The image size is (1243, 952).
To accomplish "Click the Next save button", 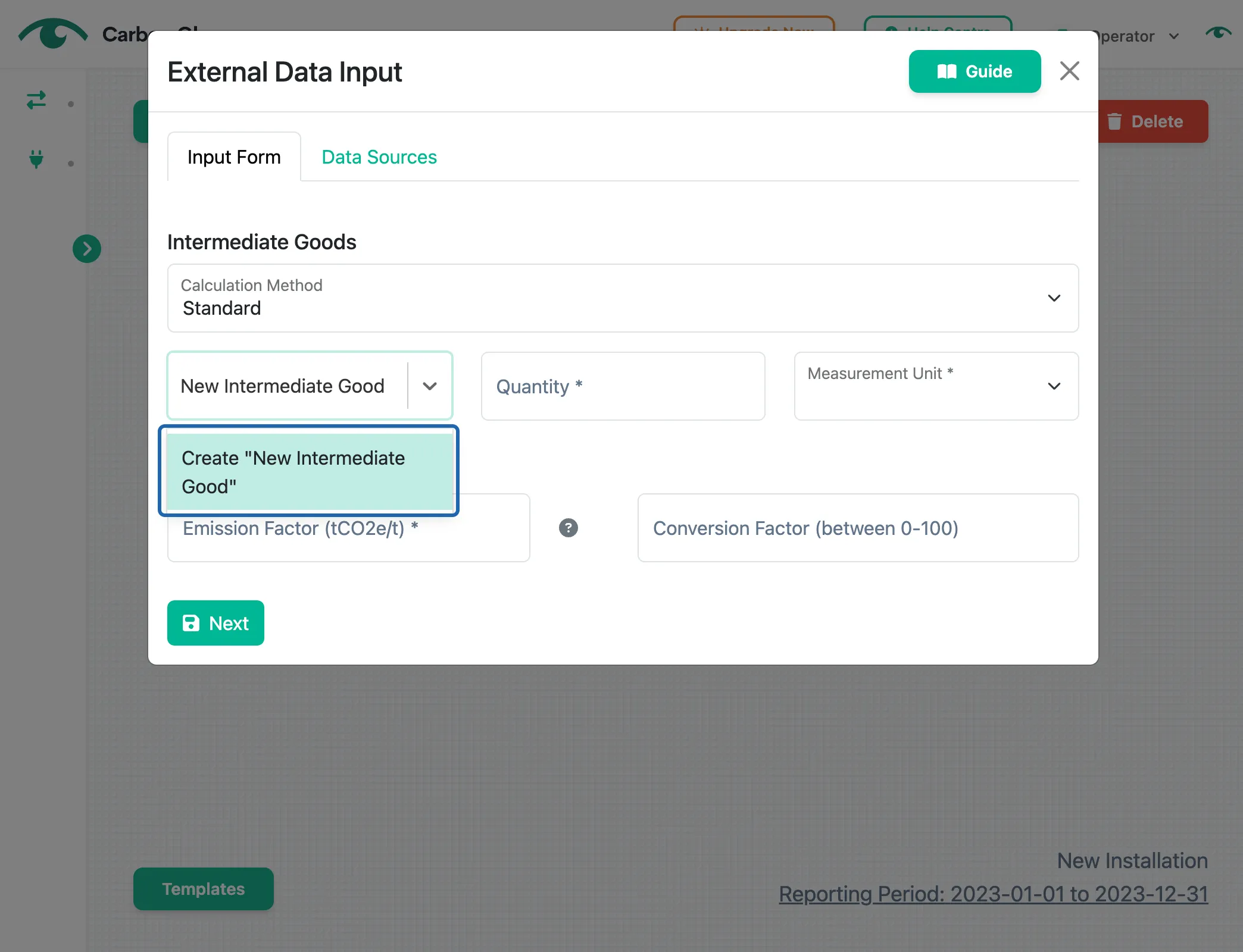I will pos(216,623).
